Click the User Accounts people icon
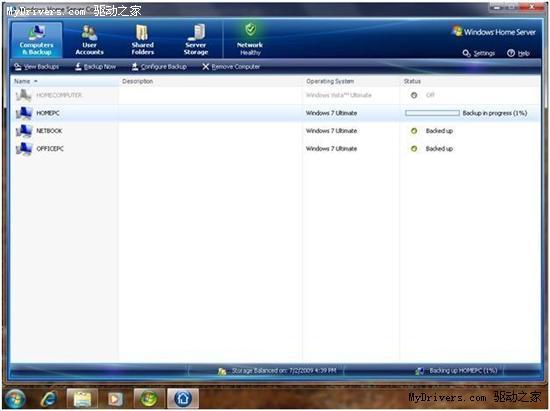 pyautogui.click(x=89, y=32)
